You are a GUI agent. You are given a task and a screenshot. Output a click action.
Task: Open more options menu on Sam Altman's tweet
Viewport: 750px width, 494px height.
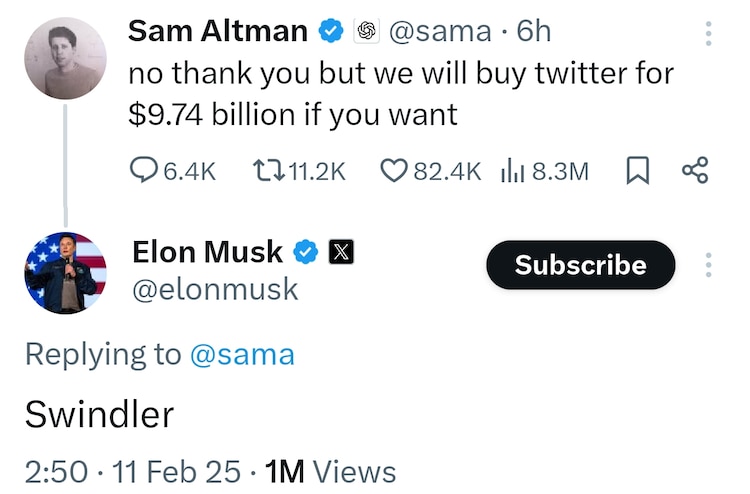tap(709, 32)
